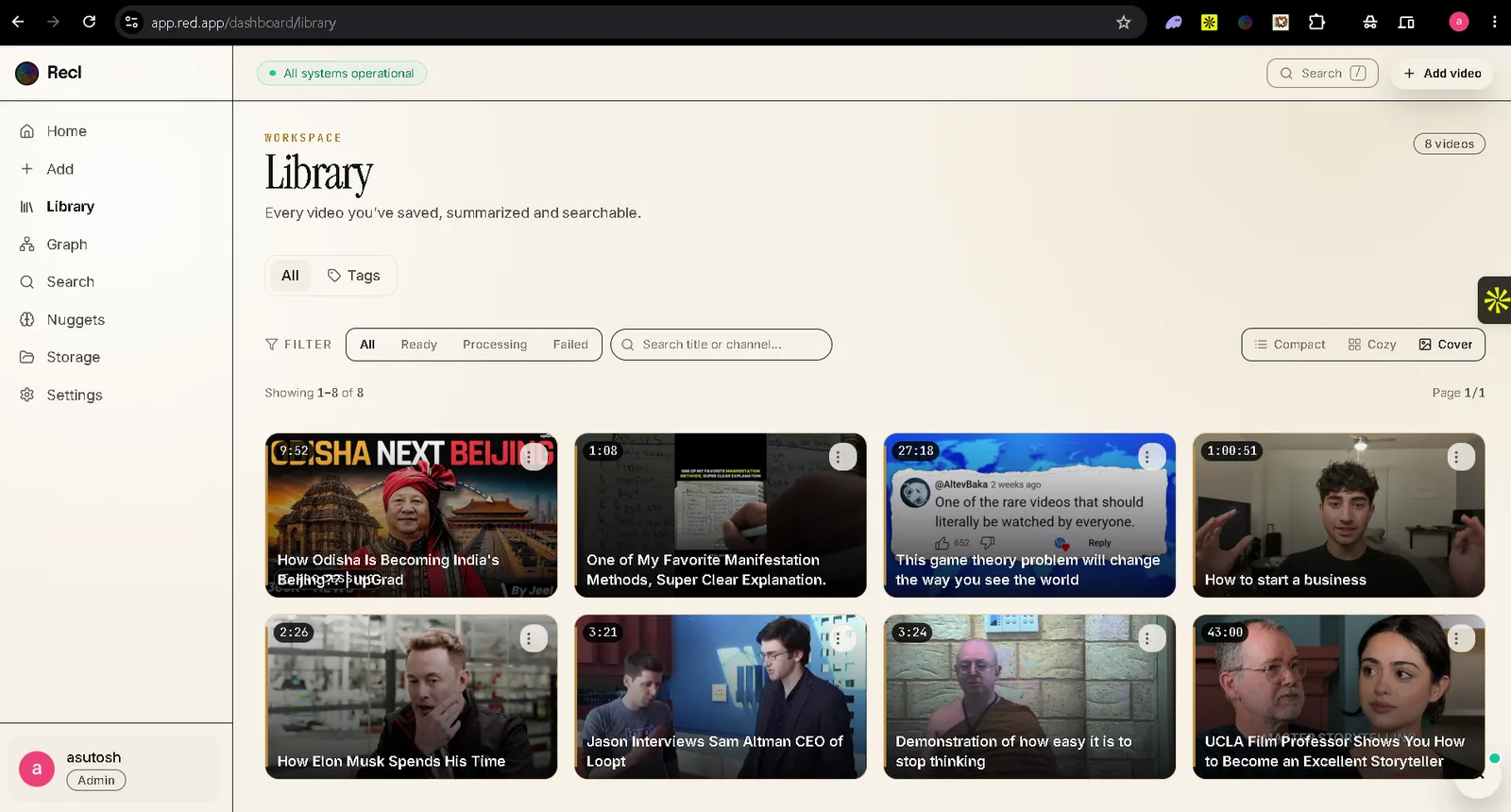Open the Favorite Manifestation Methods thumbnail
Screen dimensions: 1511x812
pos(721,516)
